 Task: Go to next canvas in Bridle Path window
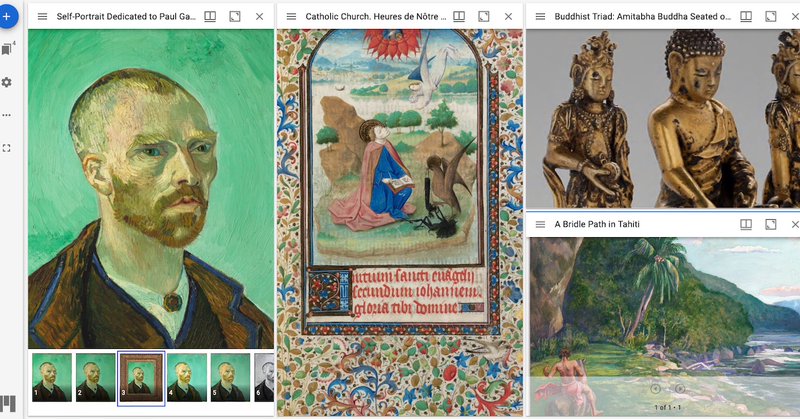pos(680,389)
